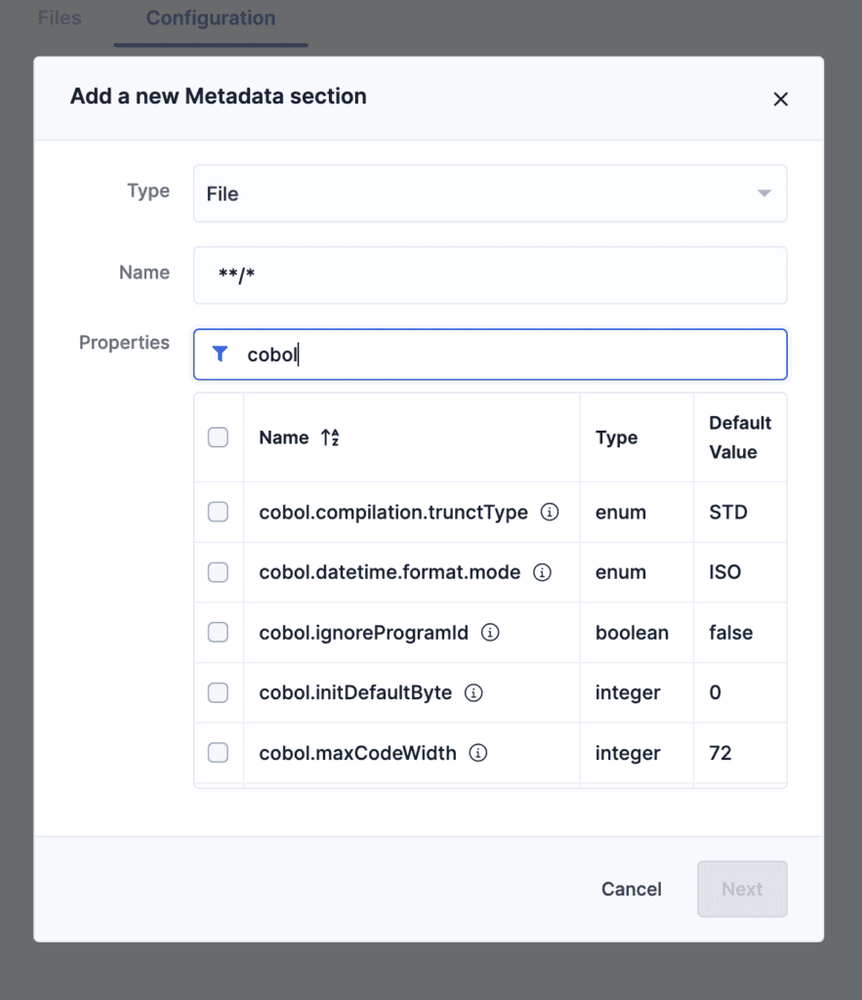Image resolution: width=862 pixels, height=1000 pixels.
Task: Close the Add Metadata section dialog
Action: coord(780,98)
